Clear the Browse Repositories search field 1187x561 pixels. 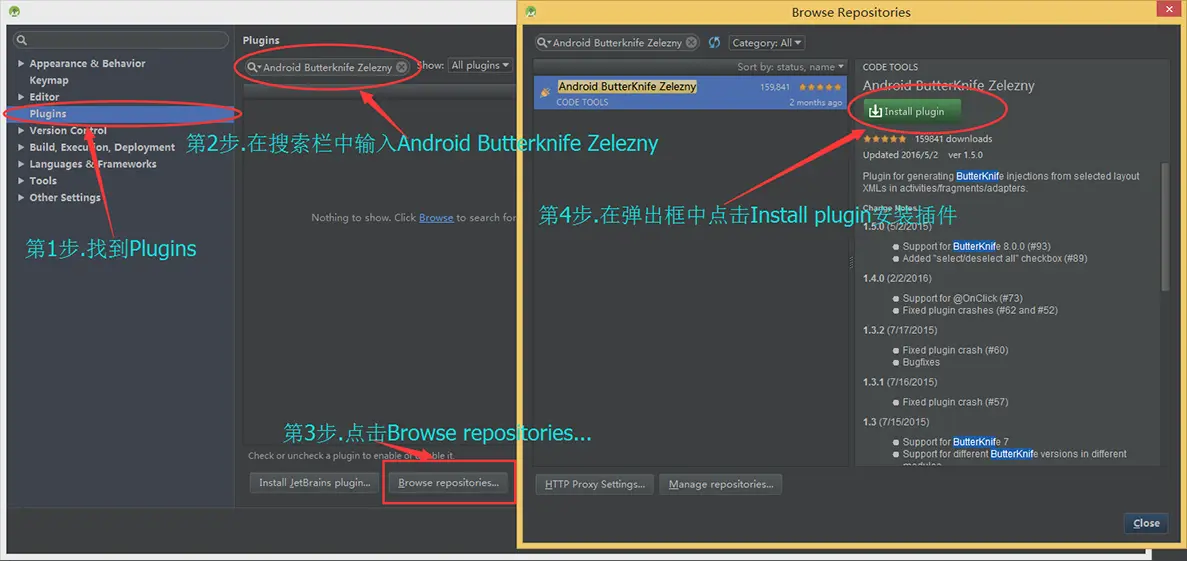tap(690, 43)
